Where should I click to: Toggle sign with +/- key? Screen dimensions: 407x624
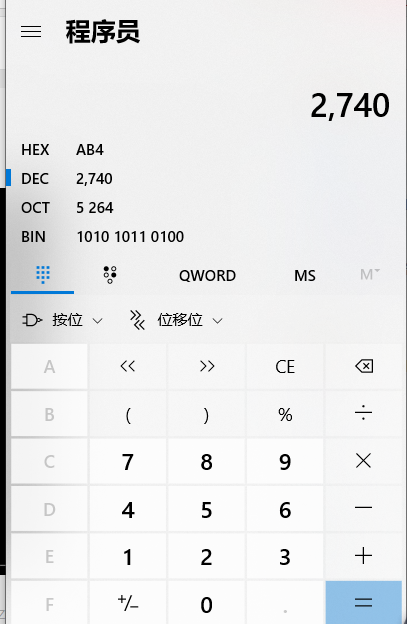(x=128, y=603)
